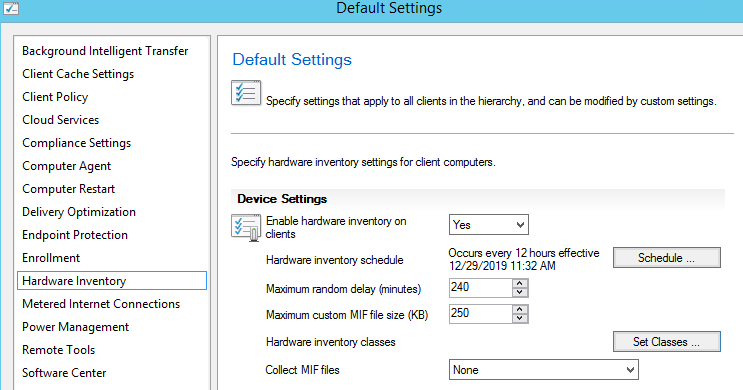Choose Endpoint Protection from the list

point(75,235)
